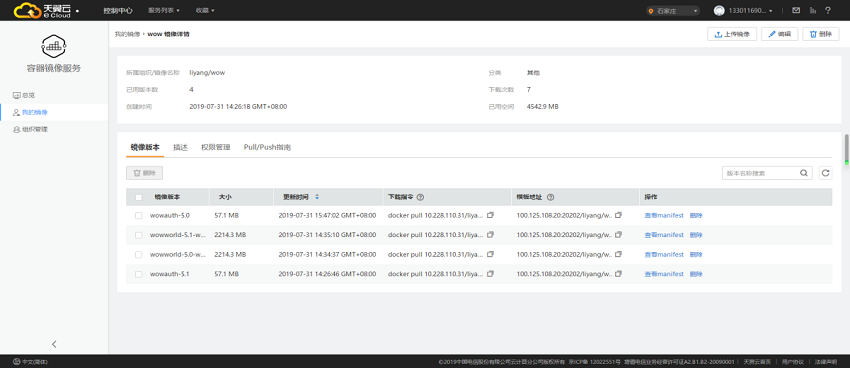Image resolution: width=850 pixels, height=368 pixels.
Task: Open 法律声明 footer link
Action: click(826, 361)
